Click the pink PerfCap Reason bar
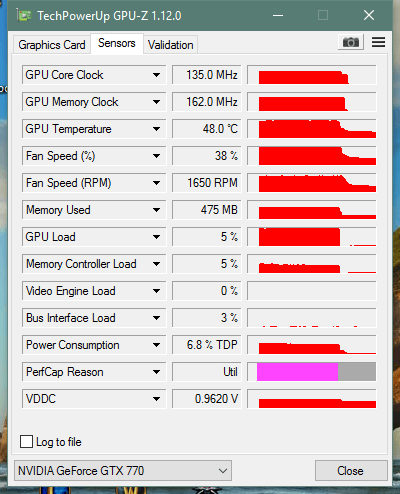This screenshot has width=400, height=494. tap(297, 372)
